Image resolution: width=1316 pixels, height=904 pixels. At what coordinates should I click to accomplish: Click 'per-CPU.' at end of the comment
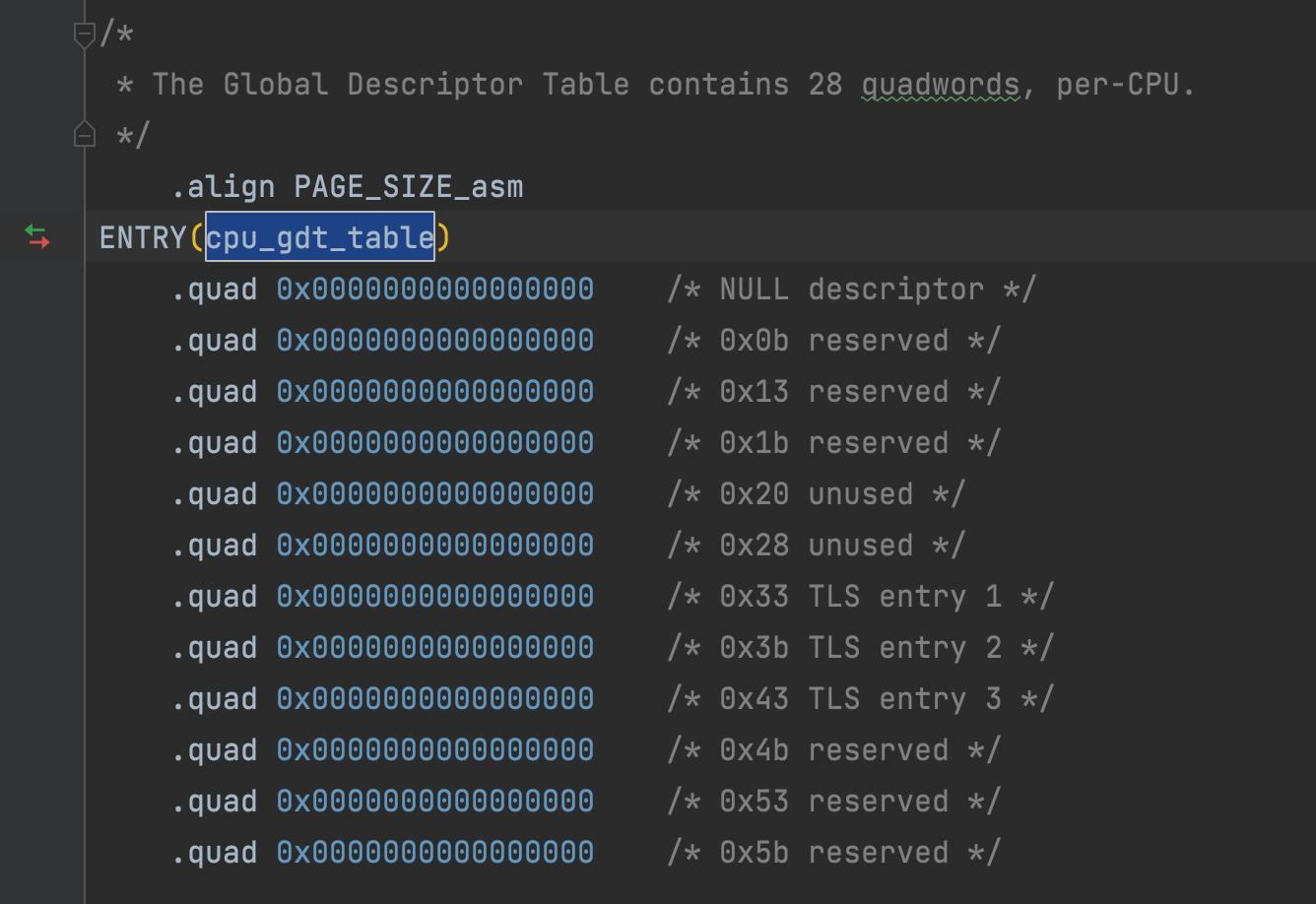tap(1125, 85)
